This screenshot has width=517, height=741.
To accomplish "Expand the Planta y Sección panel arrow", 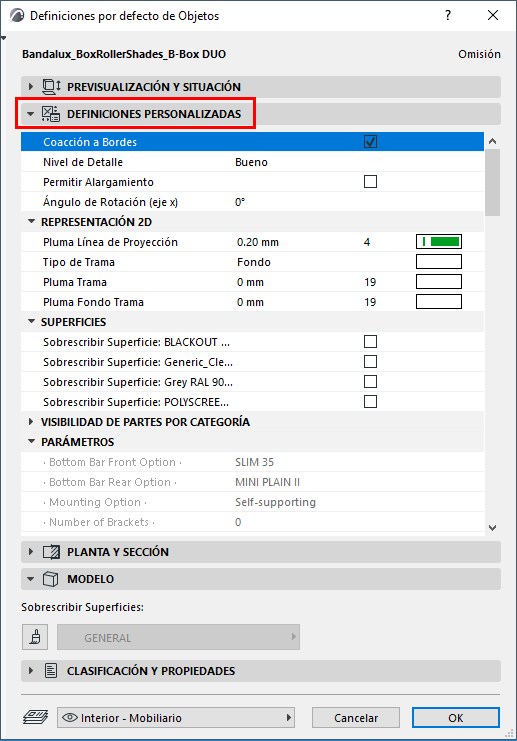I will point(31,551).
